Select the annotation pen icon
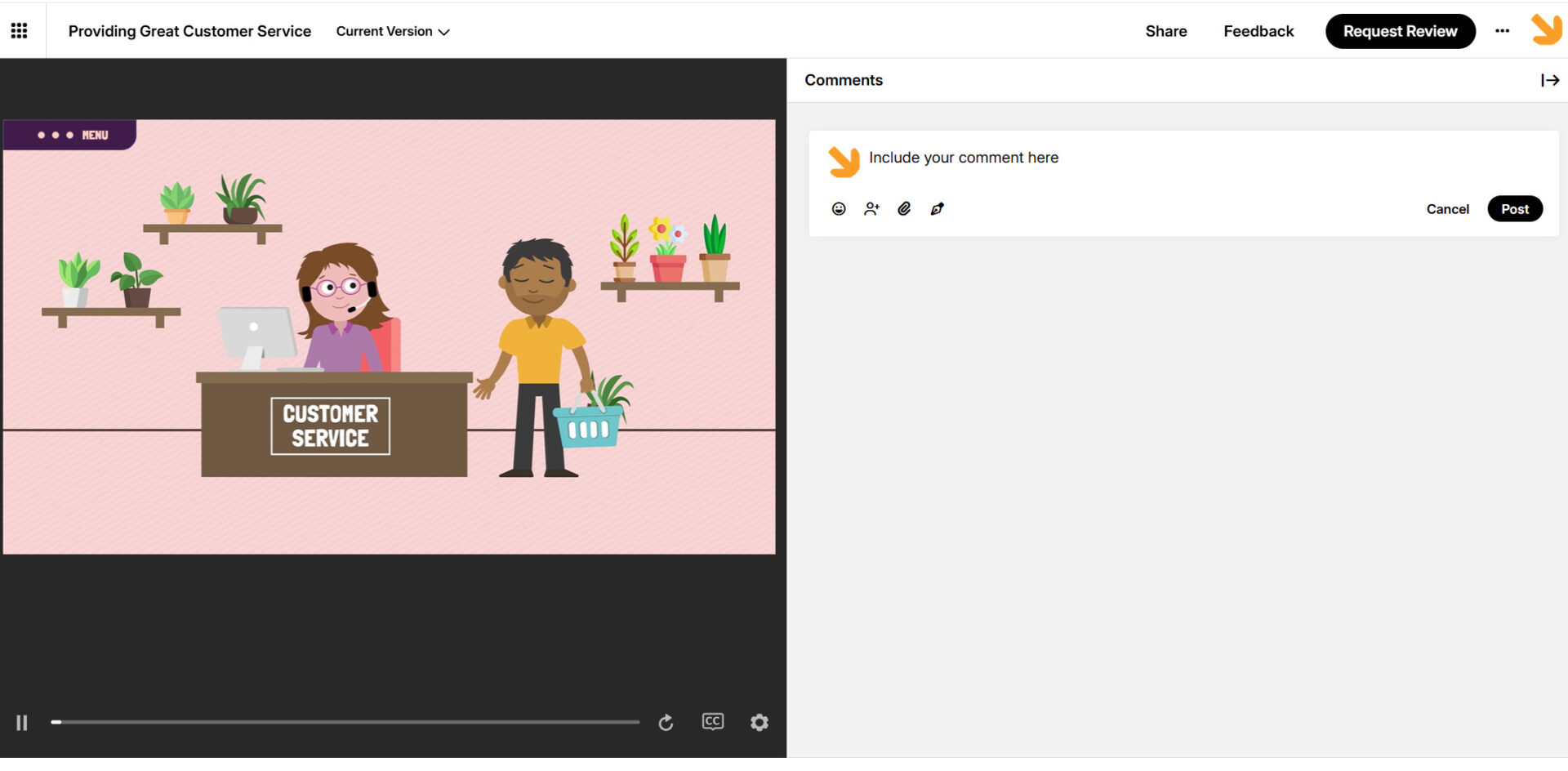Image resolution: width=1568 pixels, height=771 pixels. click(x=937, y=209)
